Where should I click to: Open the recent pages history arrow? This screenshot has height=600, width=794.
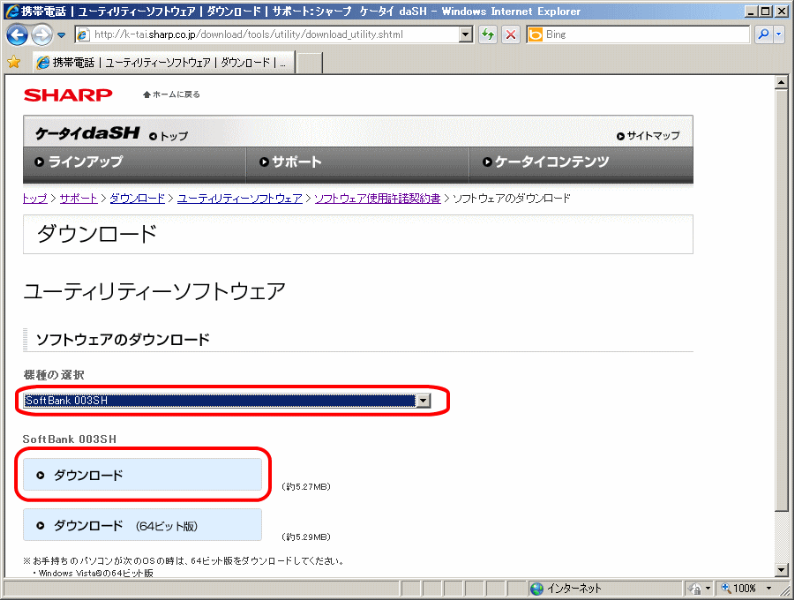coord(61,35)
